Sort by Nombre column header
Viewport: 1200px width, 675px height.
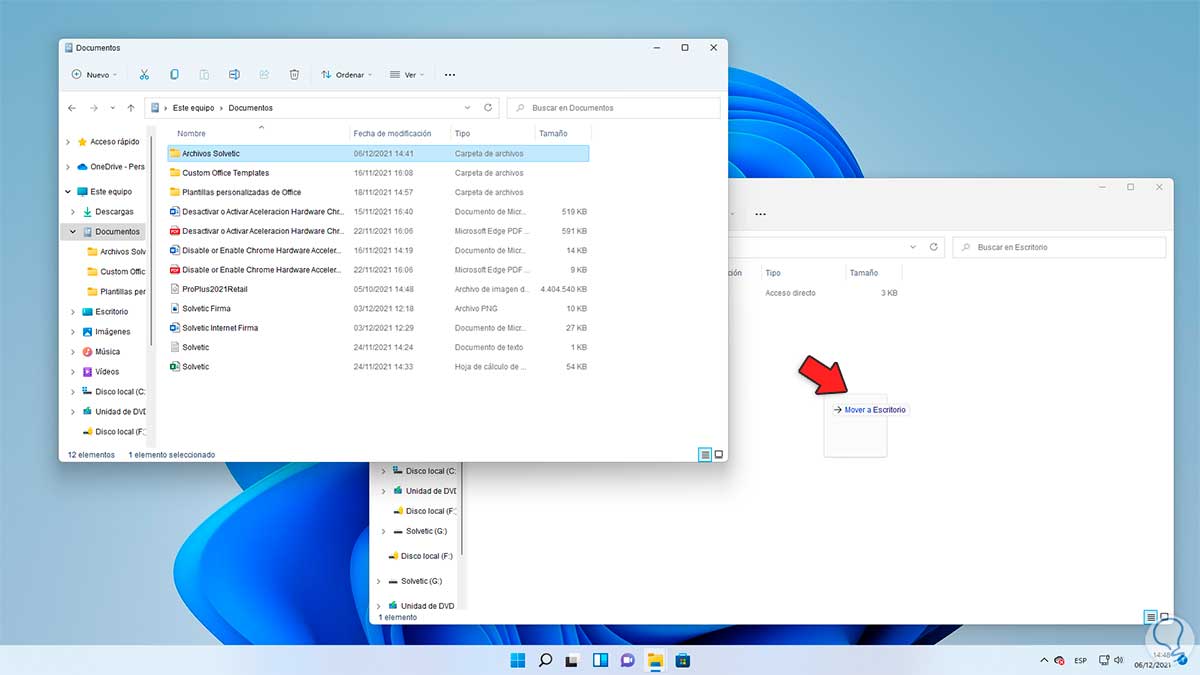click(x=191, y=134)
